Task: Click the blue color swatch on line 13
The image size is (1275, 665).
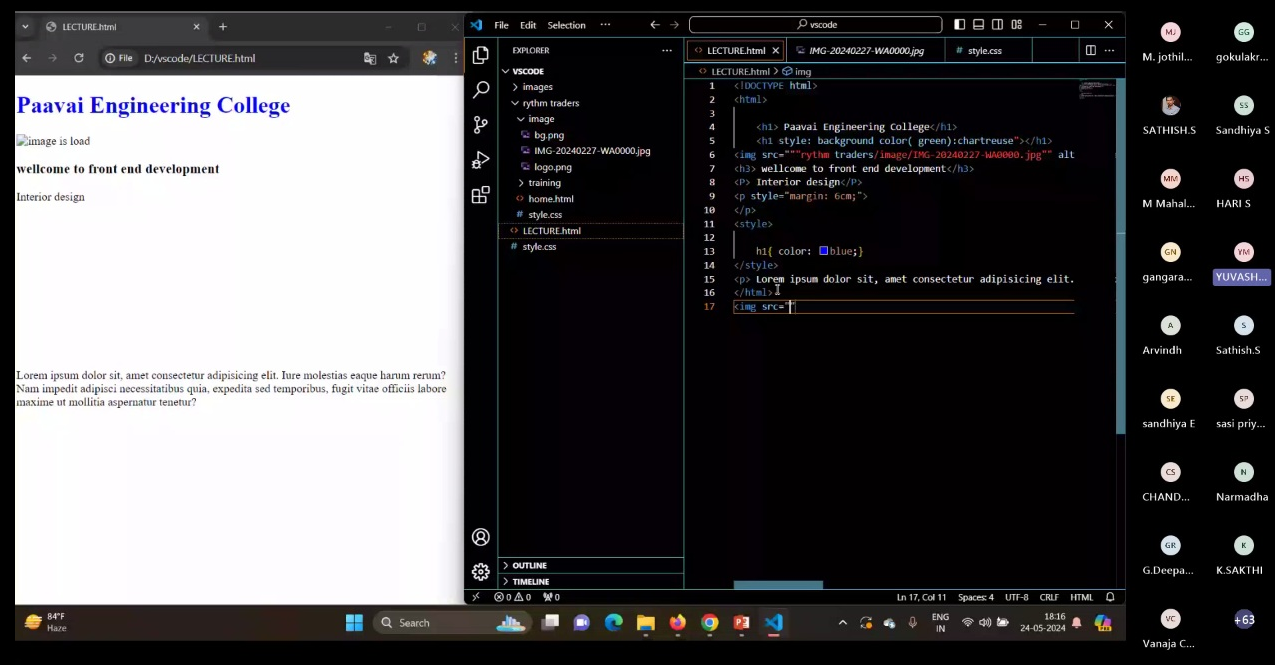Action: 823,251
